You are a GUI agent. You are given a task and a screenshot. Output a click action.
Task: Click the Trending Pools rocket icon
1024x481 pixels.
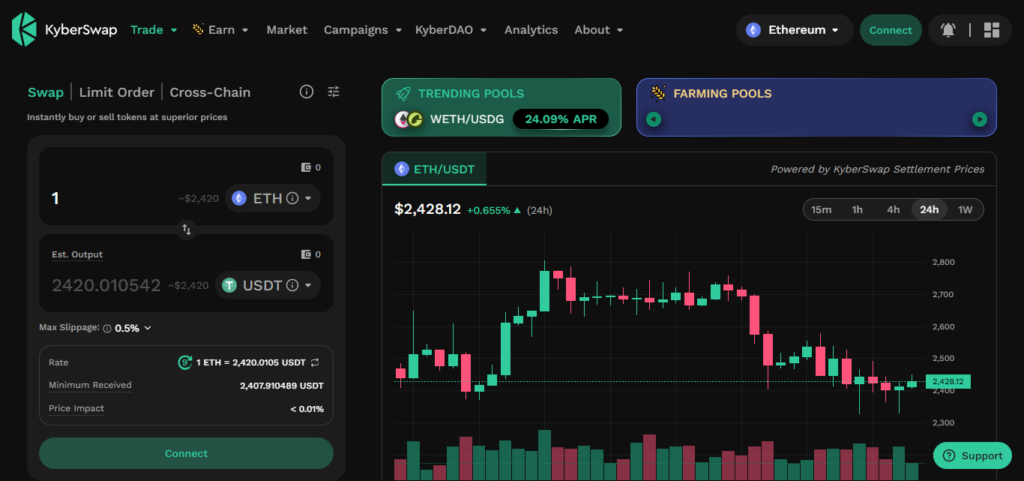[403, 94]
